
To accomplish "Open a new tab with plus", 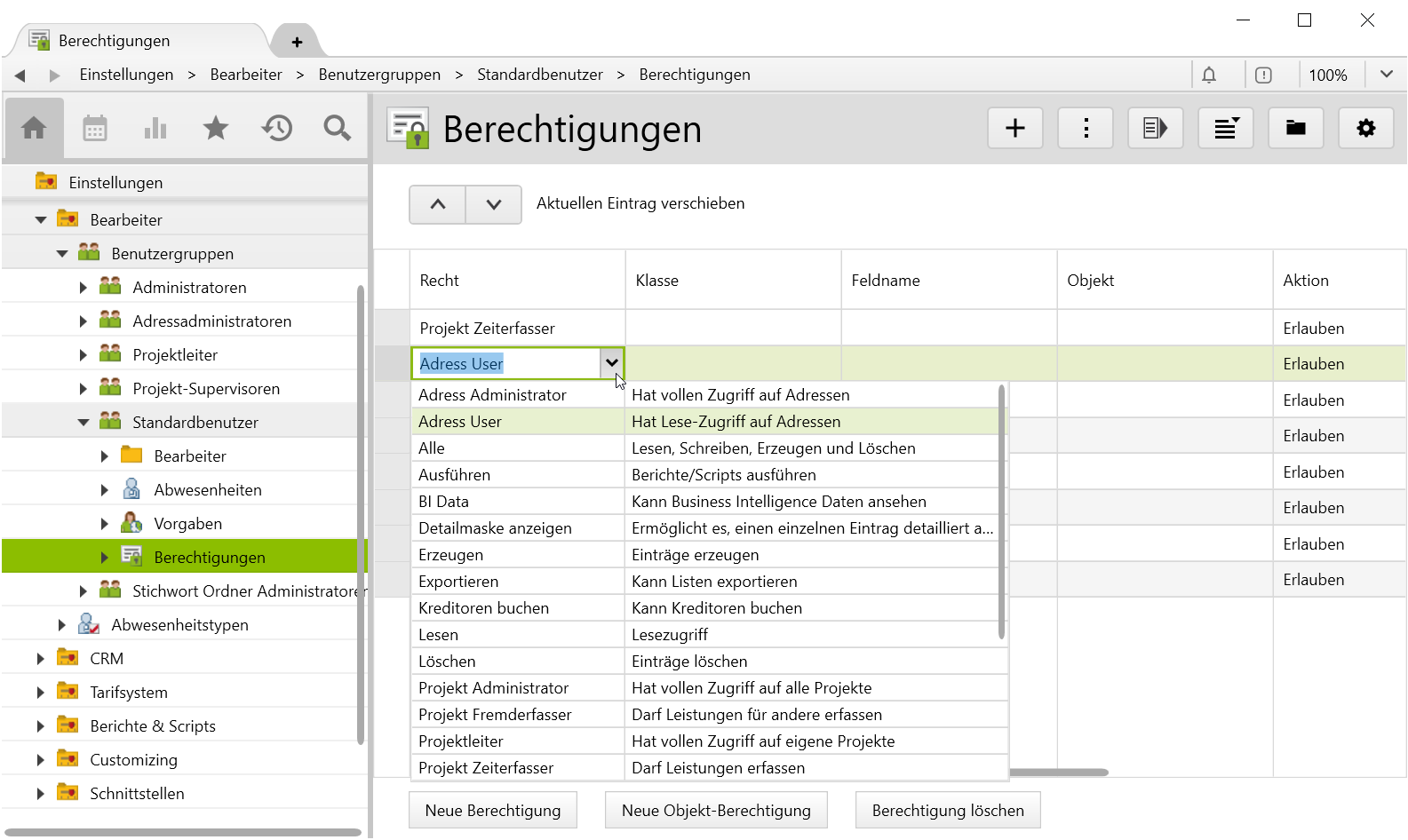I will (x=297, y=42).
